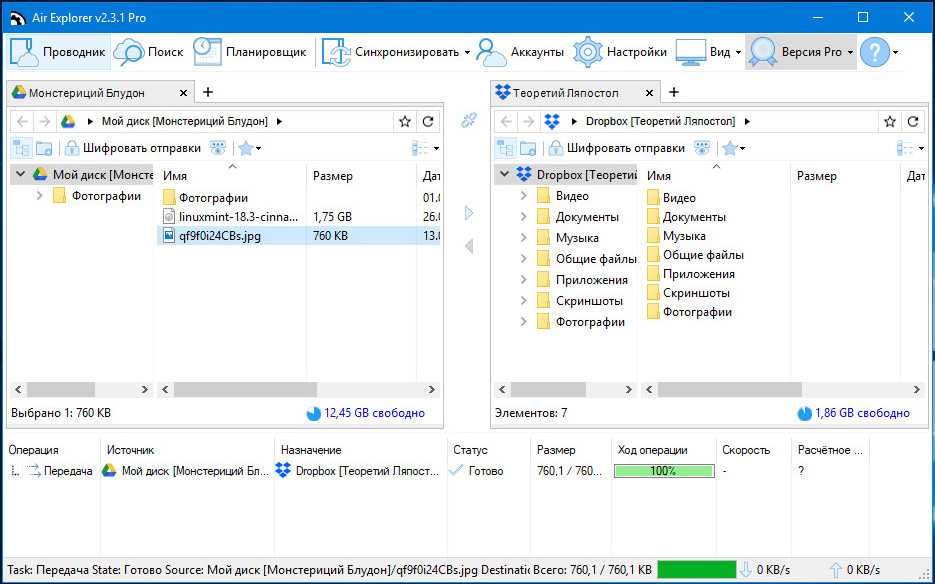This screenshot has width=935, height=584.
Task: Click the new folder icon in the left pane
Action: [44, 148]
